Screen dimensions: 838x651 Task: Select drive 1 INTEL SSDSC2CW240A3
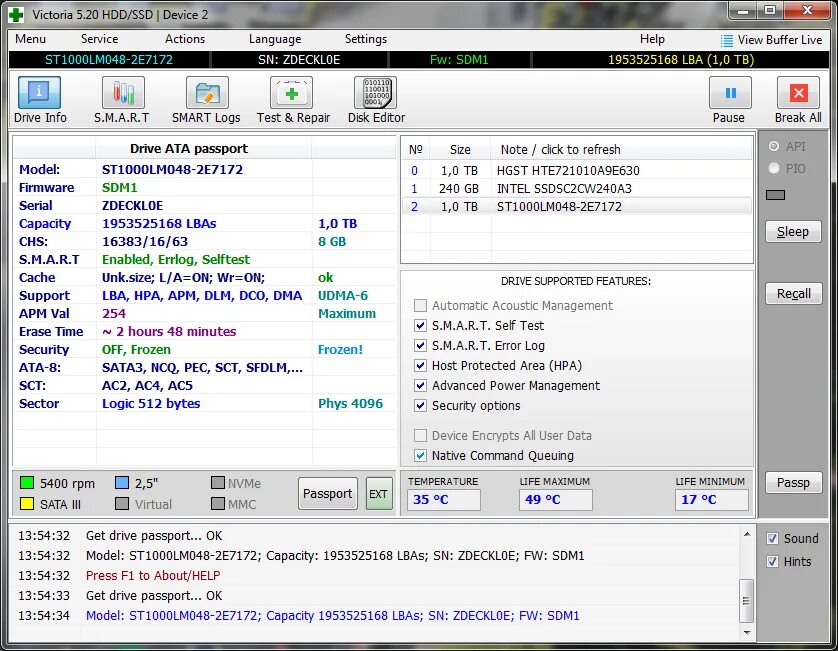[x=576, y=189]
